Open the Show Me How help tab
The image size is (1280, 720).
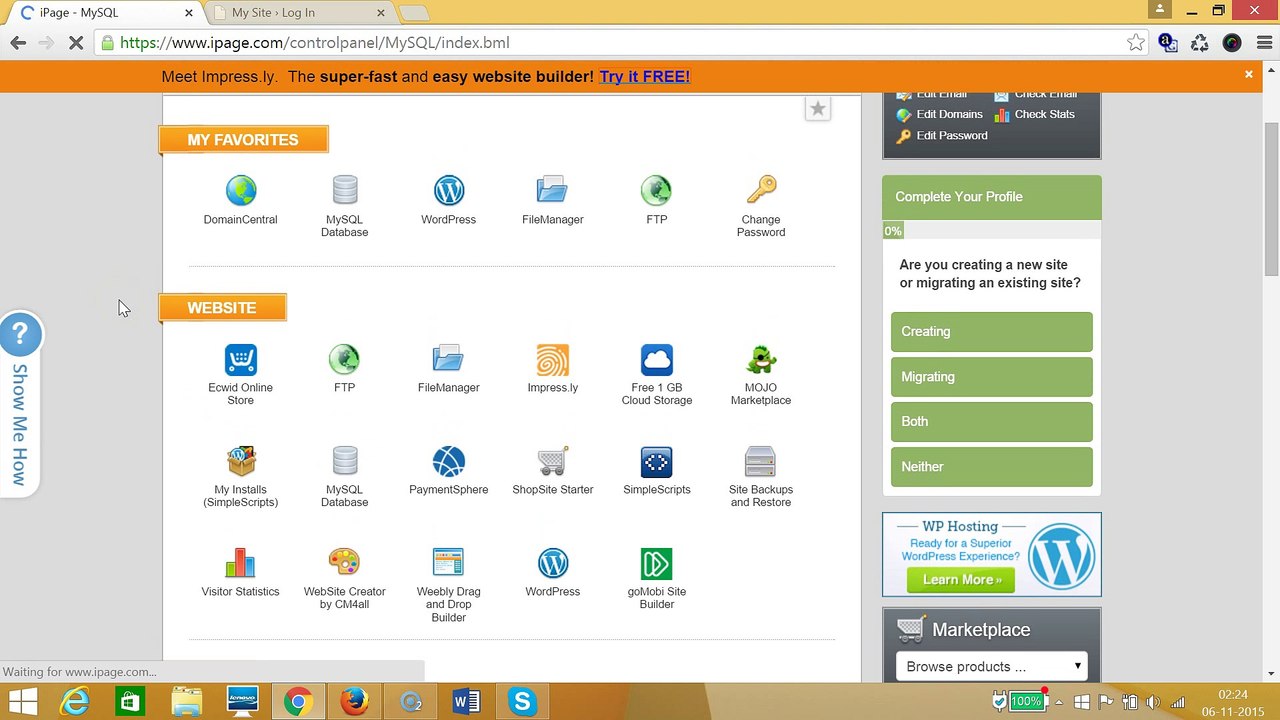(20, 404)
